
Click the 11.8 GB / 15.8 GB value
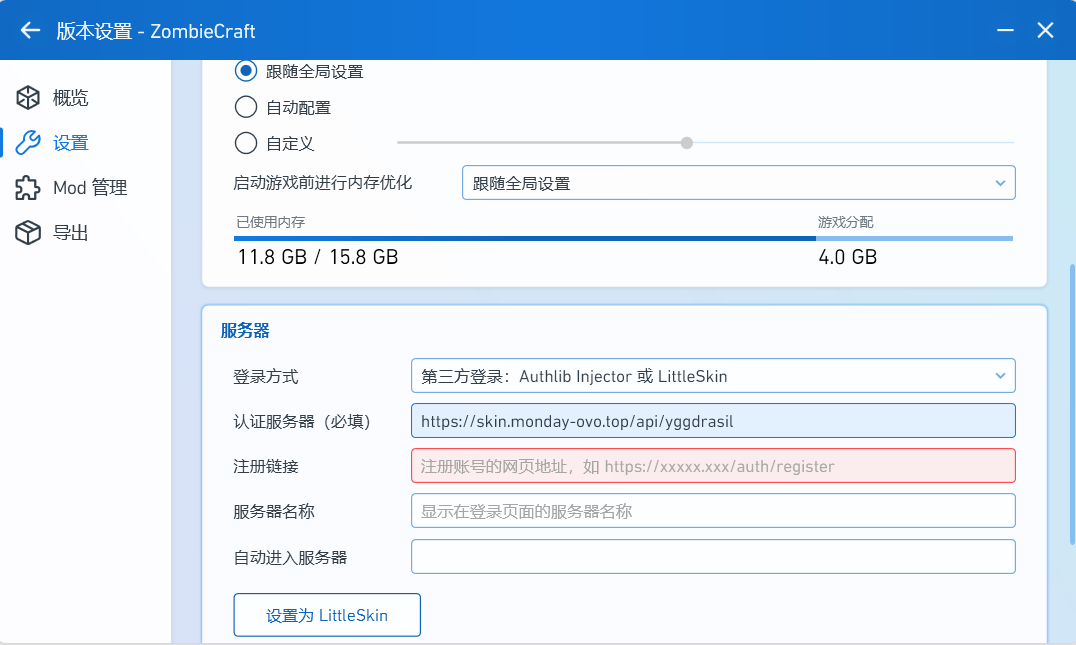pyautogui.click(x=318, y=257)
